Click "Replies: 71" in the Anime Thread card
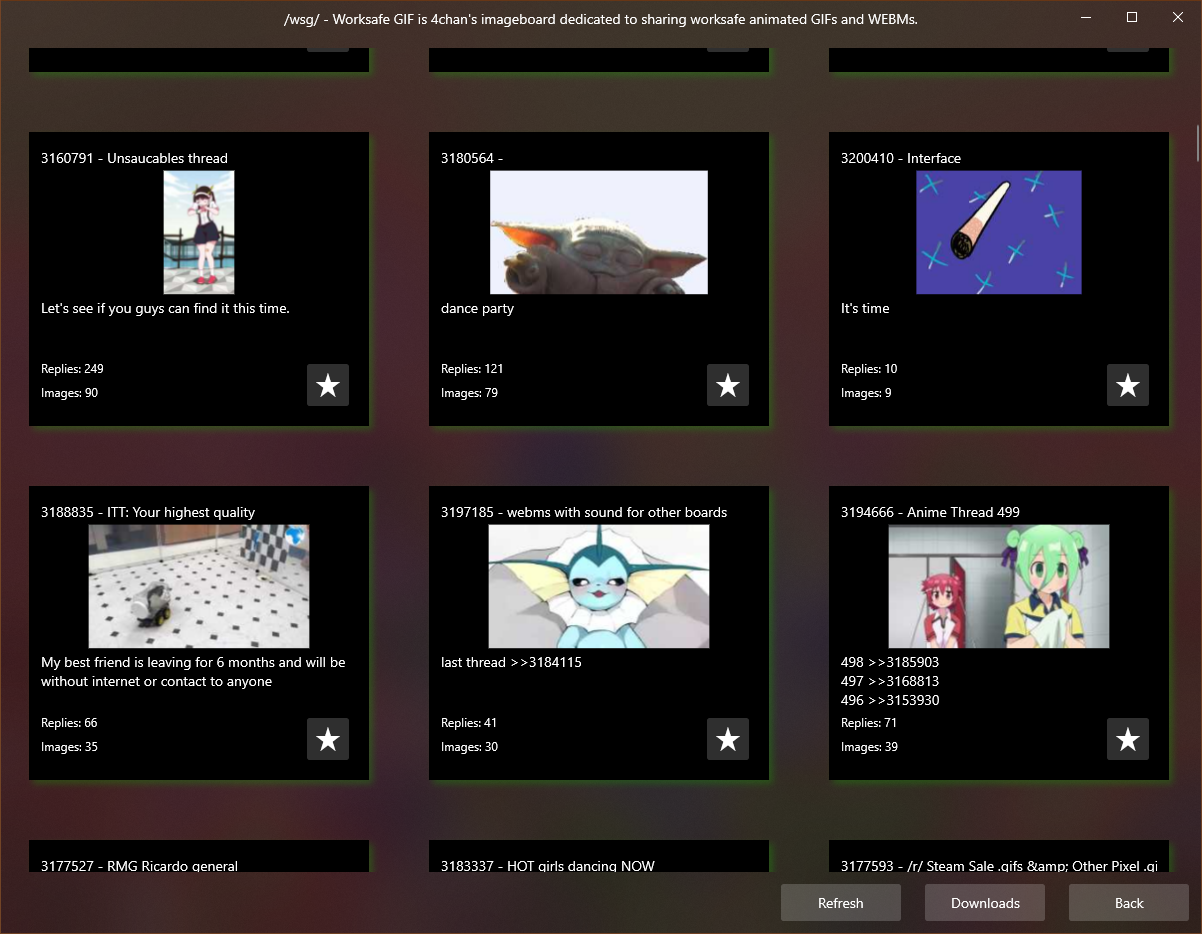This screenshot has height=934, width=1202. [869, 723]
